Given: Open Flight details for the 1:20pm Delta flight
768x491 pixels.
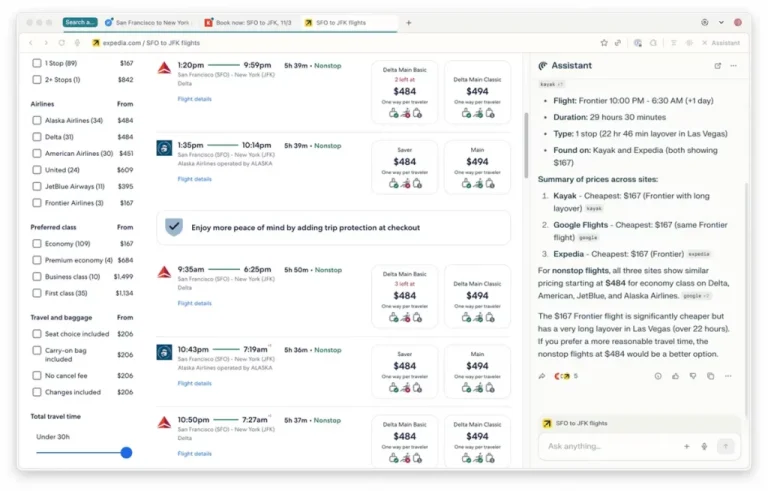Looking at the screenshot, I should [x=194, y=99].
